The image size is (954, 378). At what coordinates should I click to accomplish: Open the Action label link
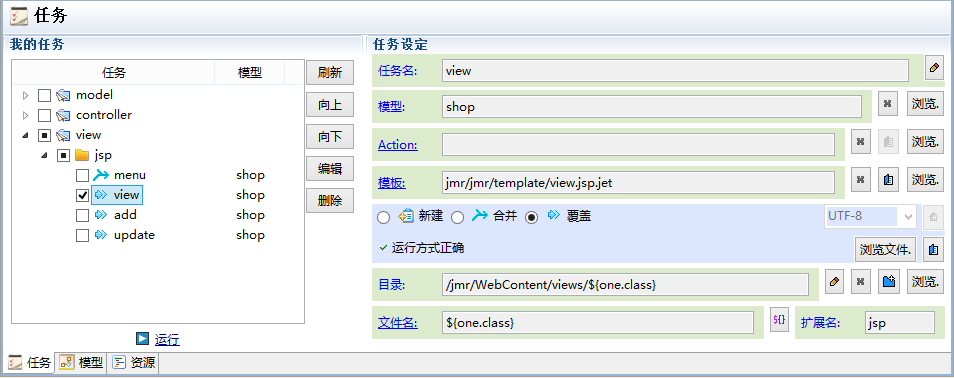tap(398, 145)
